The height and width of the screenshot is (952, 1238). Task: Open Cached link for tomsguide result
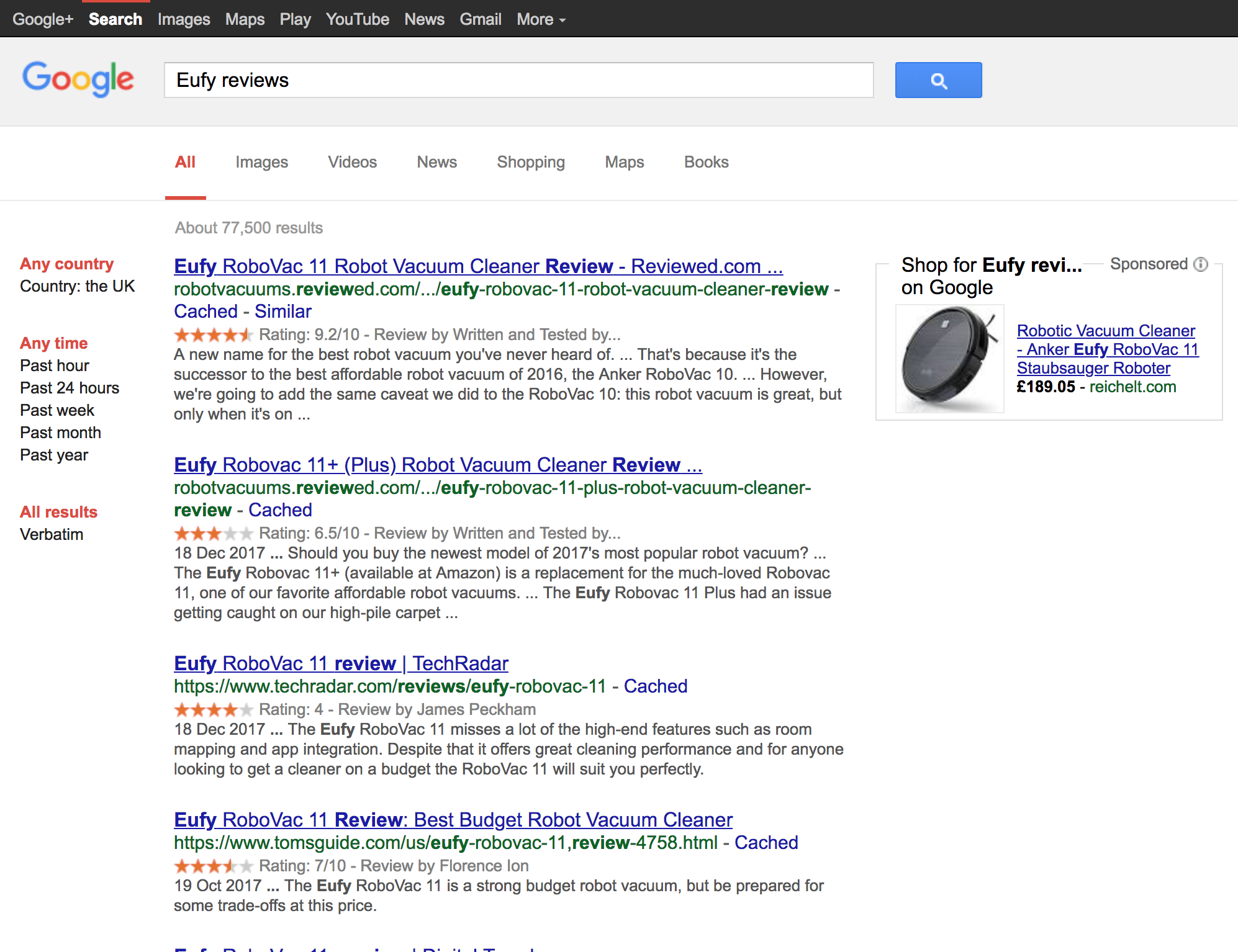click(x=766, y=843)
